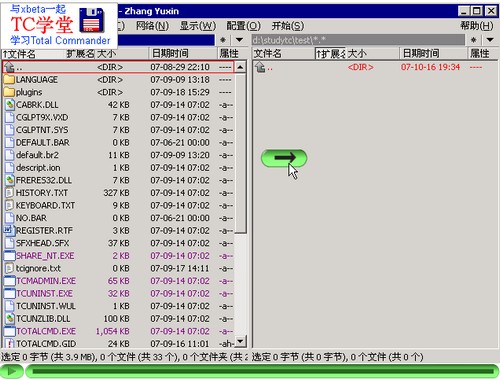
Task: Select the CABRK.DLL file icon
Action: 10,105
